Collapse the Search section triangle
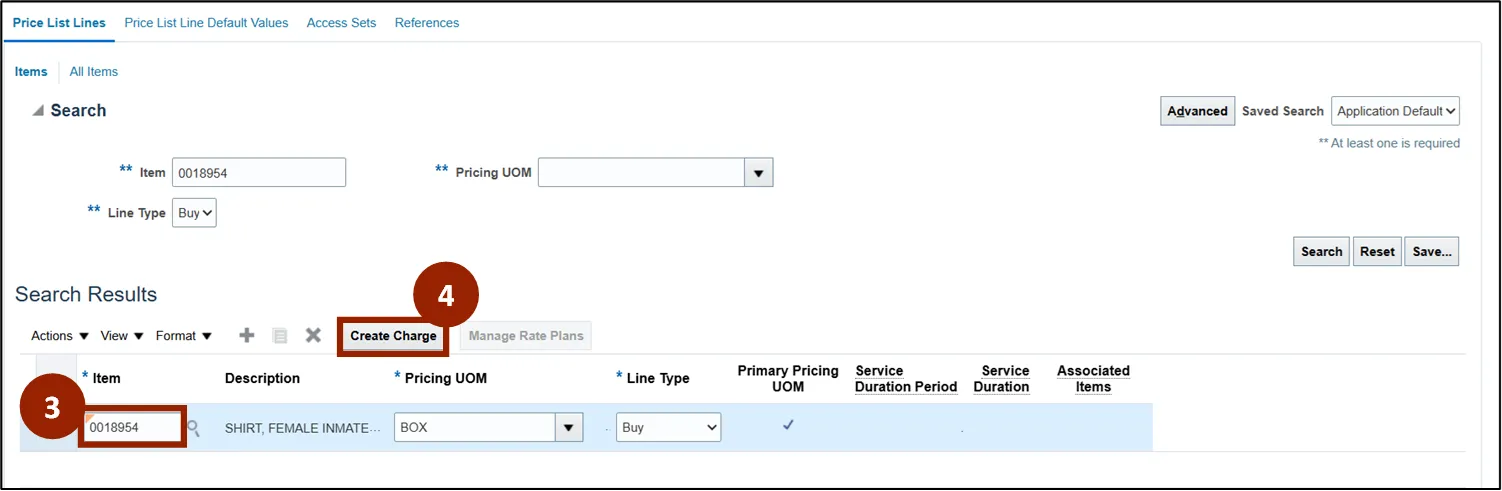Viewport: 1502px width, 491px height. [x=37, y=111]
